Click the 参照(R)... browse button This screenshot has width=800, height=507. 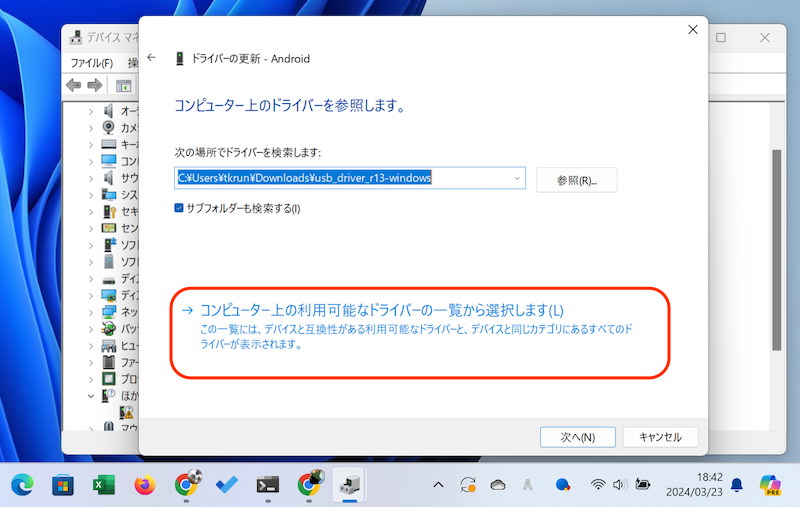pyautogui.click(x=576, y=180)
